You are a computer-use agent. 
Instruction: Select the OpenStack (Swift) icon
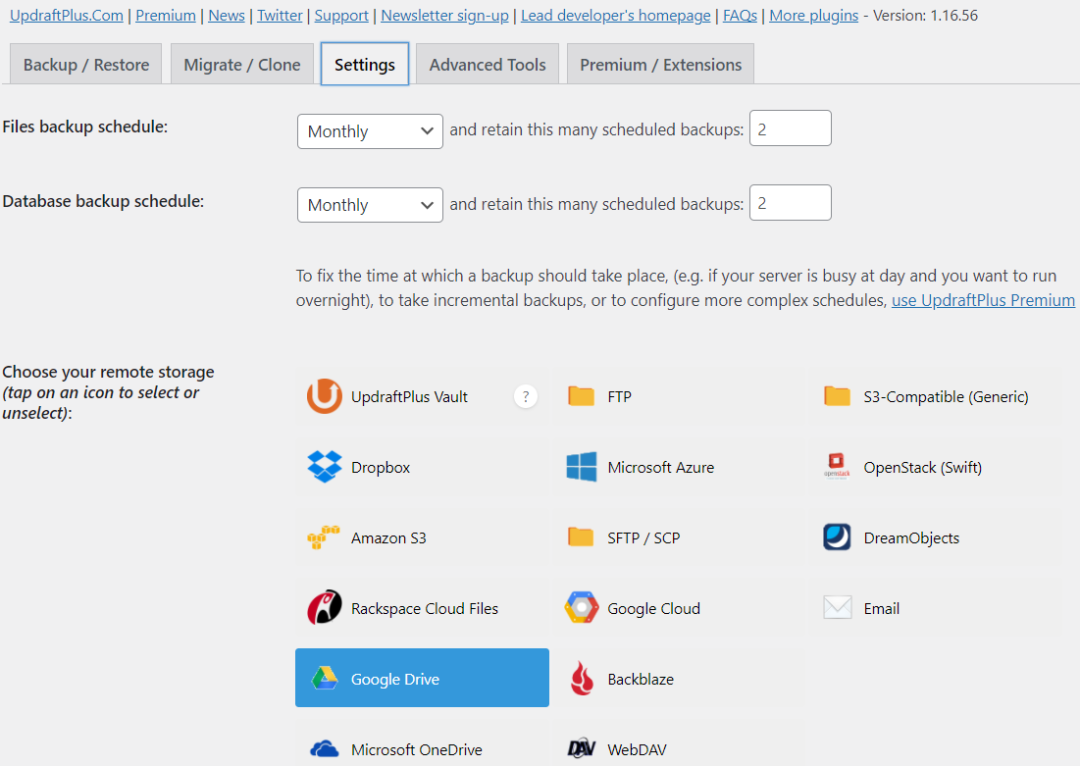[x=837, y=466]
